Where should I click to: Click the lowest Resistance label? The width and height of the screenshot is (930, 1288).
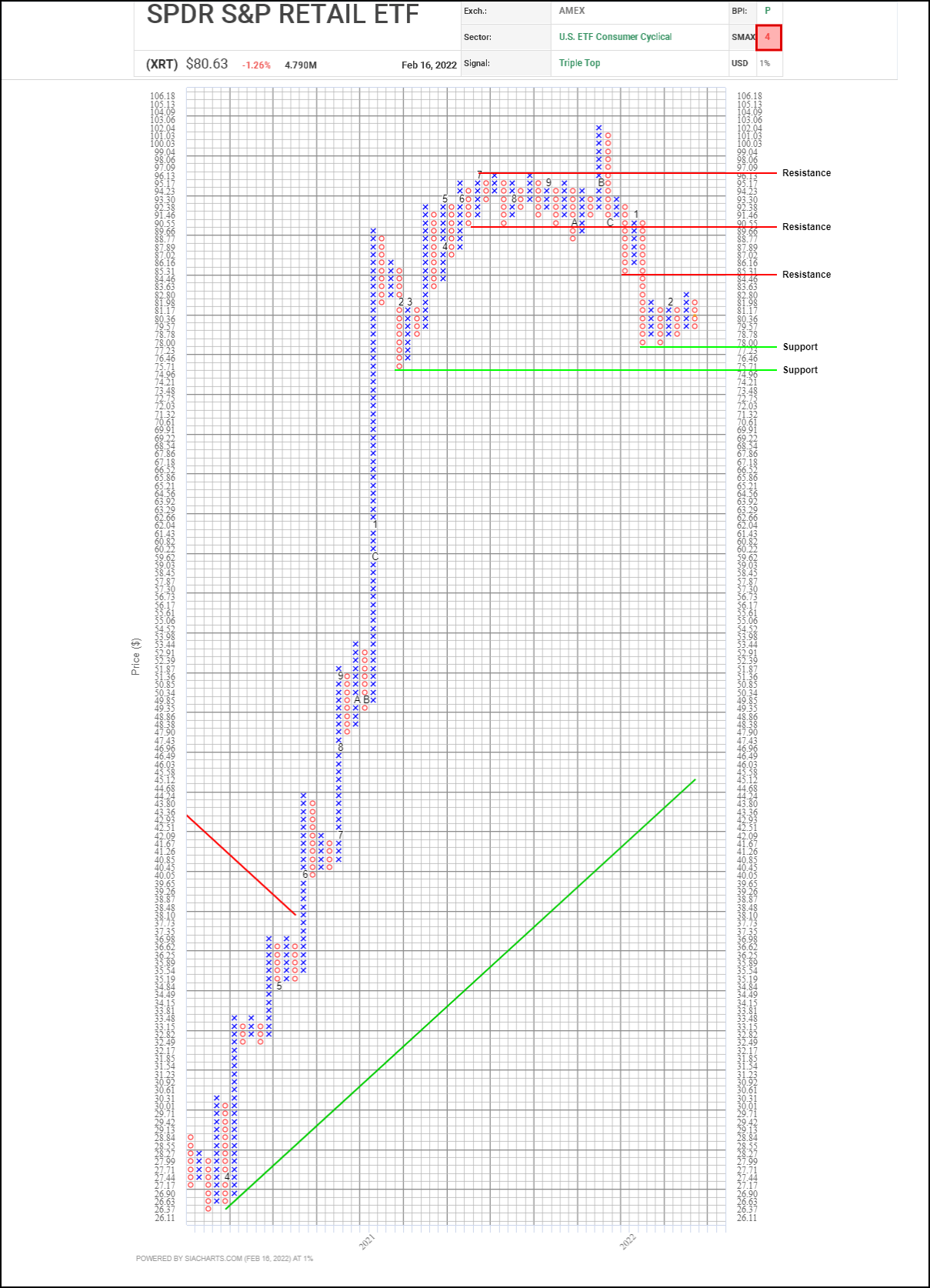pyautogui.click(x=806, y=275)
